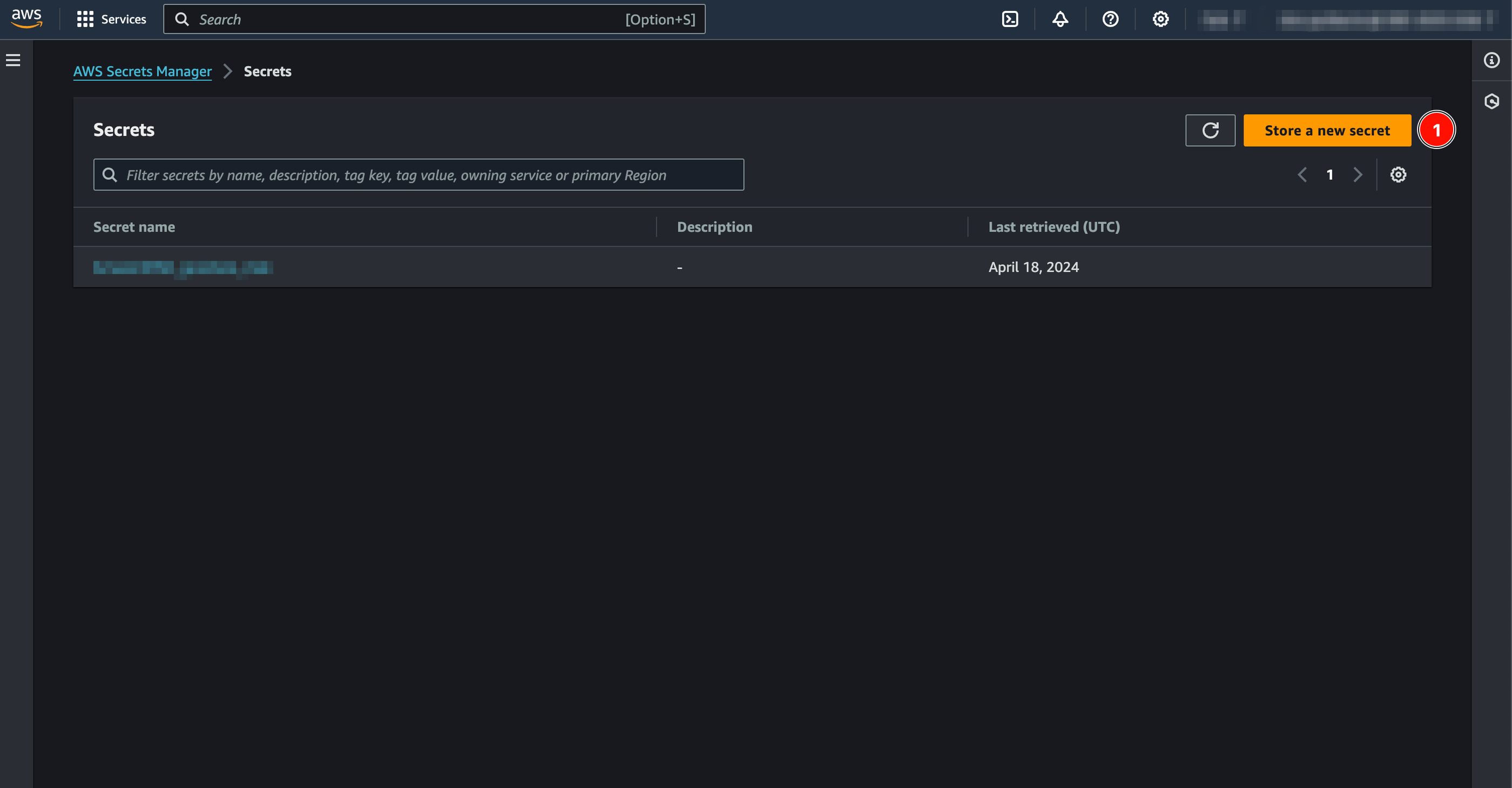The image size is (1512, 788).
Task: Select the Last retrieved UTC column header
Action: coord(1054,225)
